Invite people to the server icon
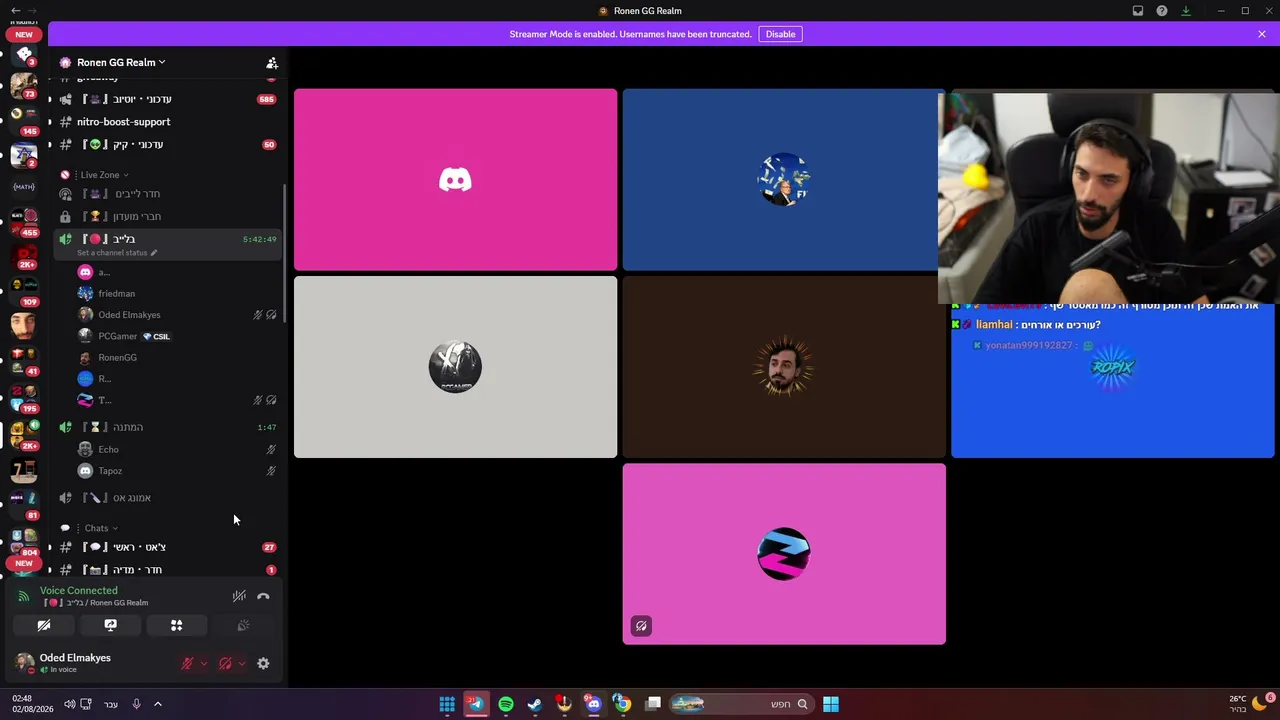This screenshot has height=720, width=1280. 271,62
